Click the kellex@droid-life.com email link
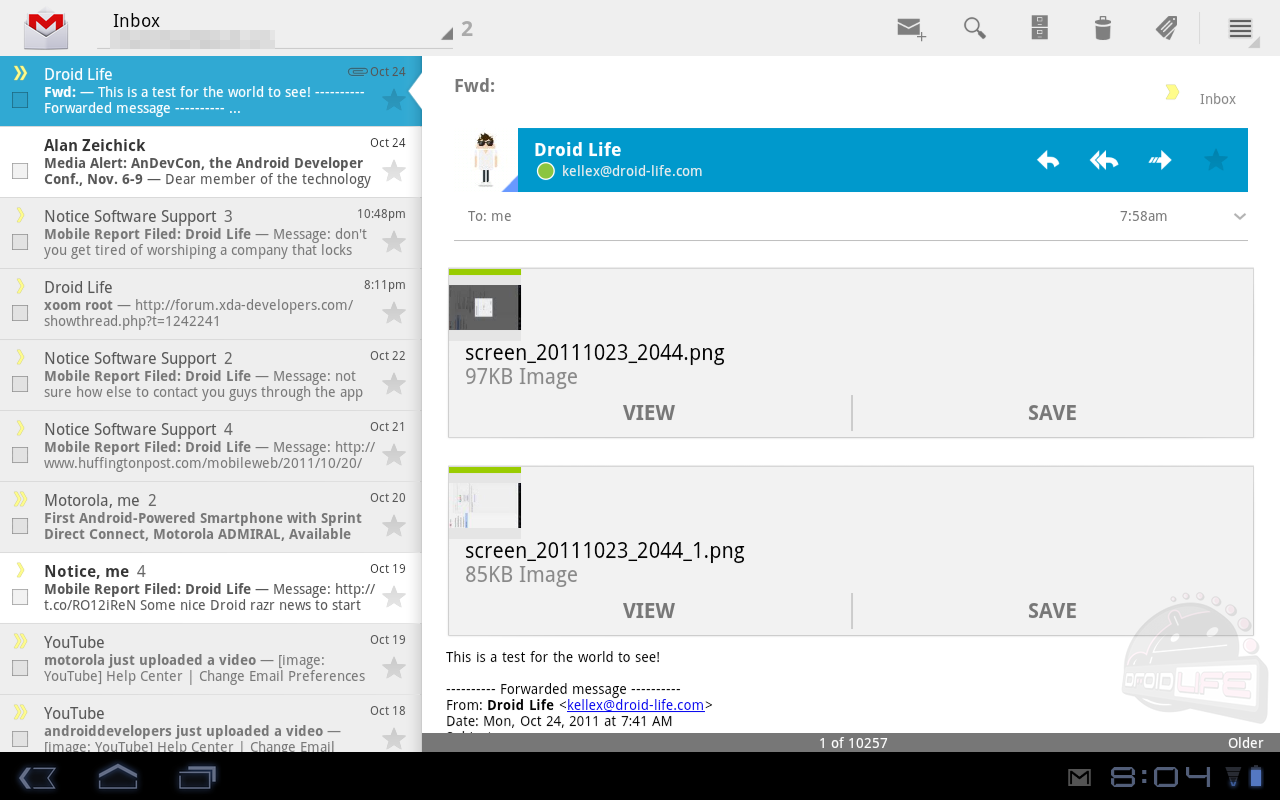This screenshot has height=800, width=1280. (x=635, y=705)
